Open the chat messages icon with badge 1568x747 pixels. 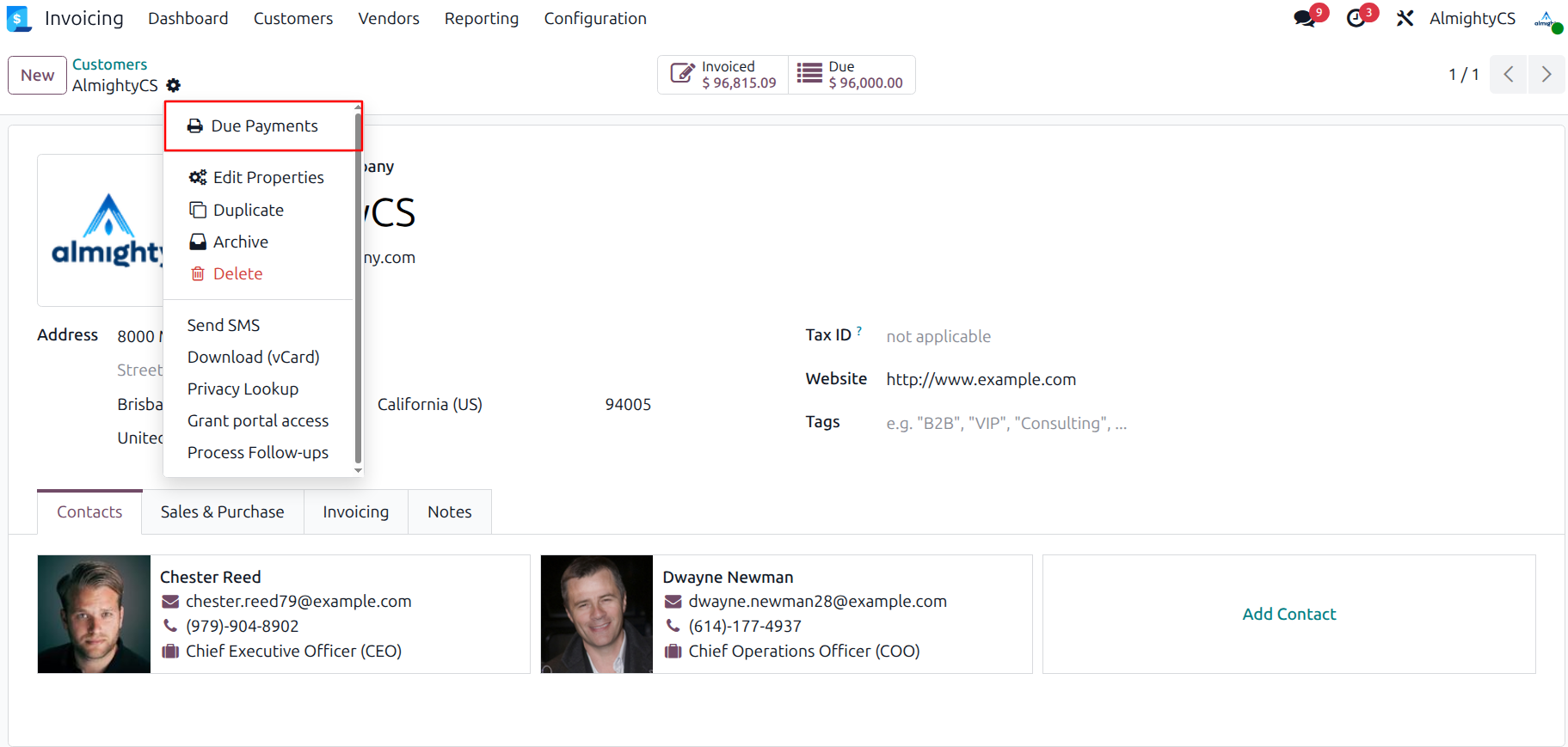coord(1305,19)
